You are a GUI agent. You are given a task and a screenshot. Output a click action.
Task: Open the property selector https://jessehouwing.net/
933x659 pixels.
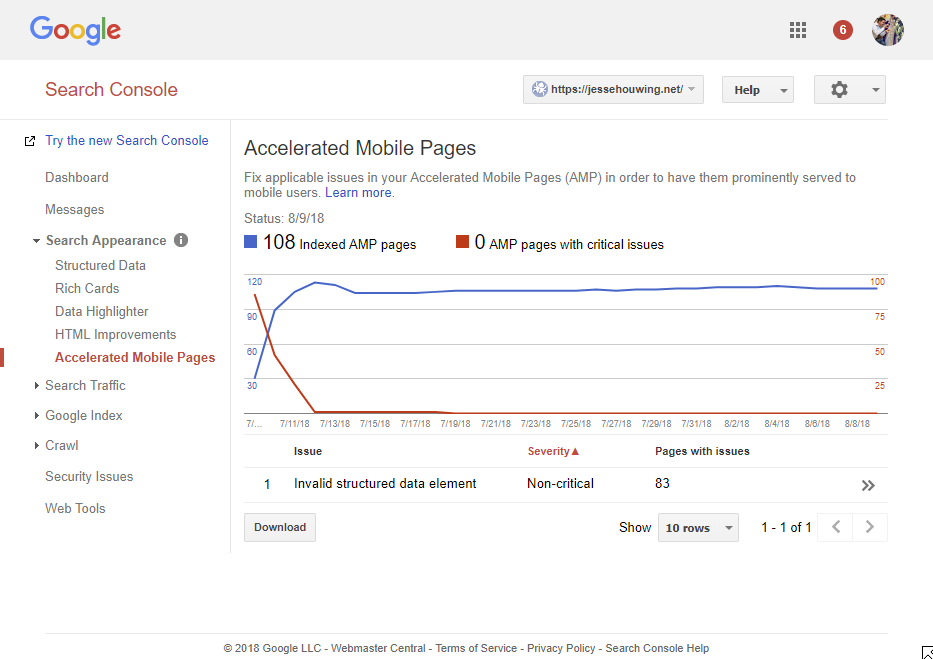(x=613, y=90)
